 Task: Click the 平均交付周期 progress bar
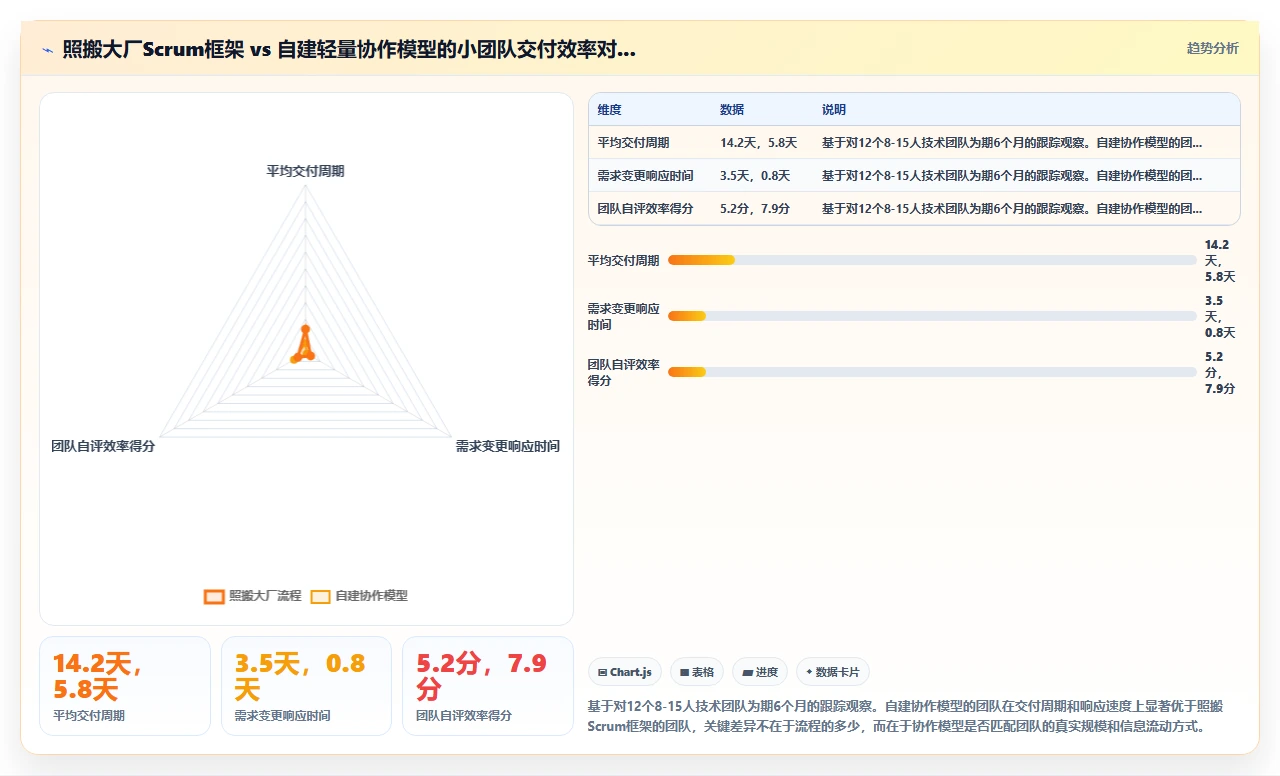click(932, 260)
